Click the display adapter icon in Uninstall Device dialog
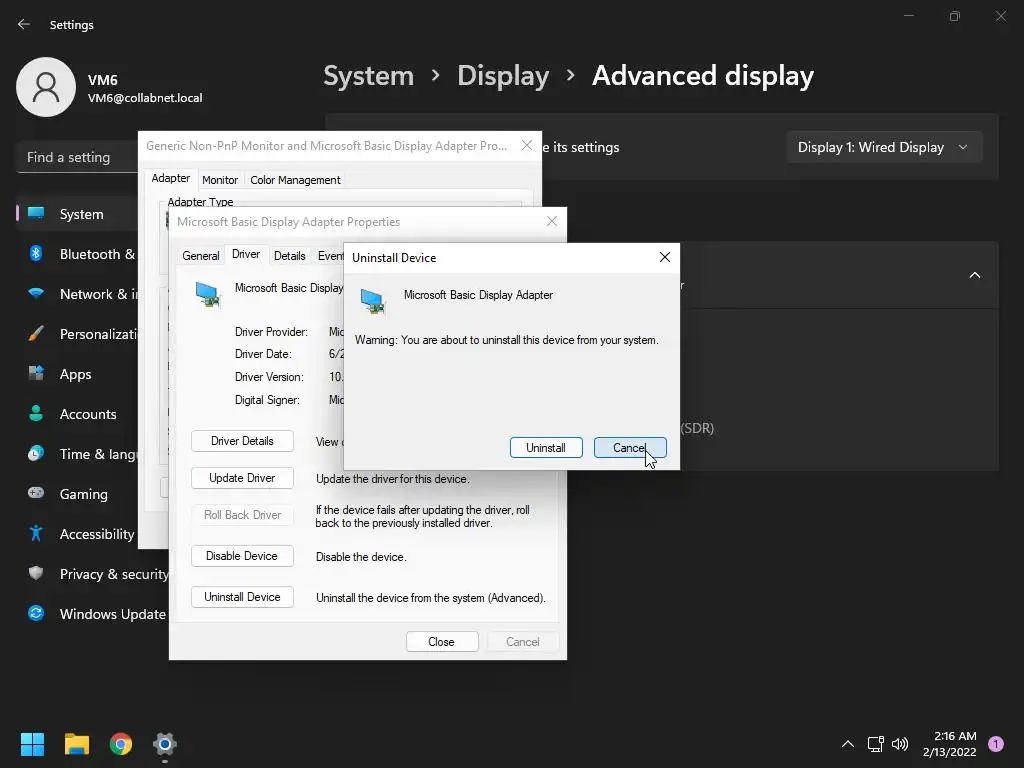Image resolution: width=1024 pixels, height=768 pixels. click(373, 302)
